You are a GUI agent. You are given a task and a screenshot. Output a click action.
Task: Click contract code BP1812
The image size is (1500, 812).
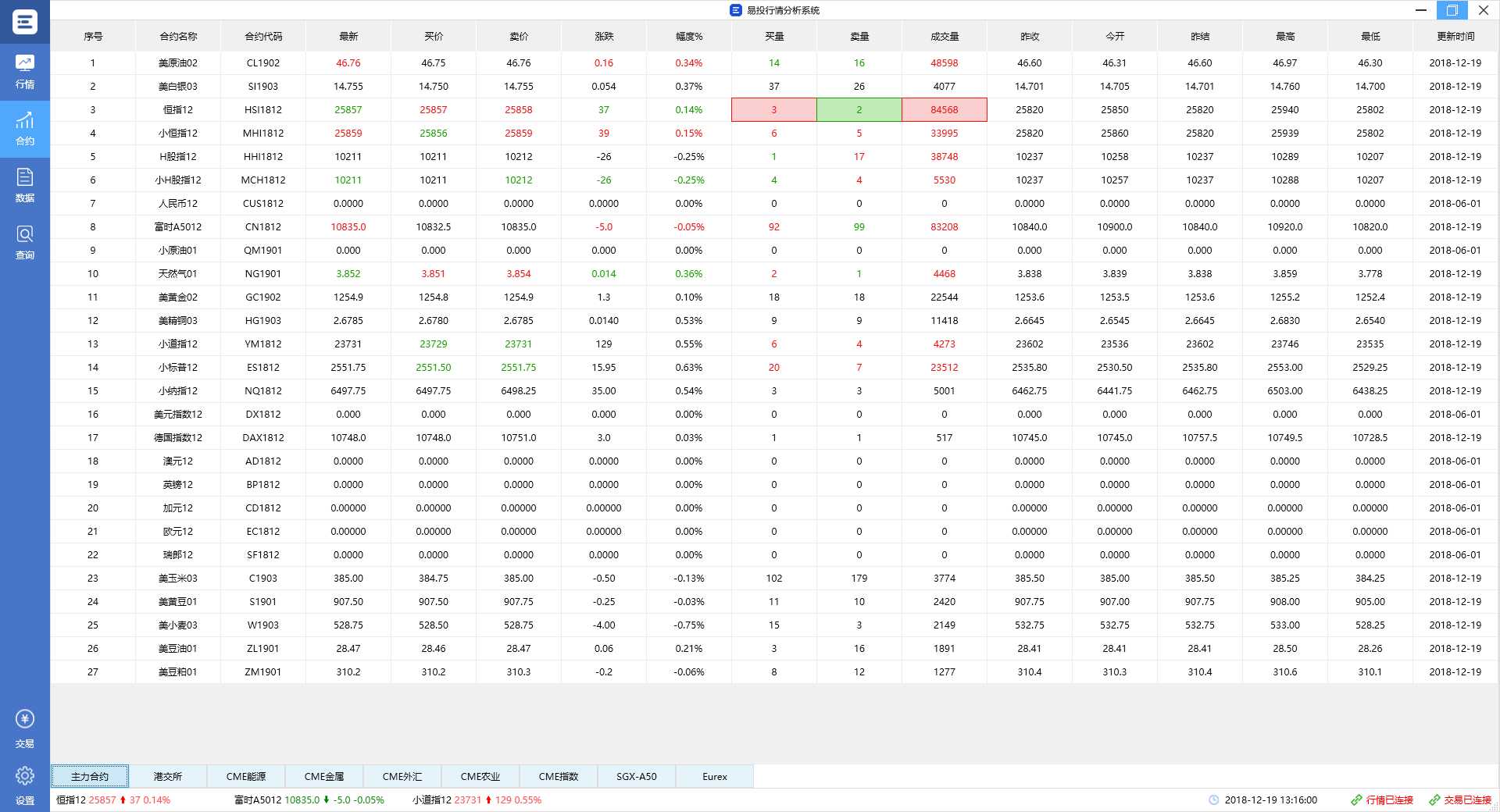(x=263, y=484)
